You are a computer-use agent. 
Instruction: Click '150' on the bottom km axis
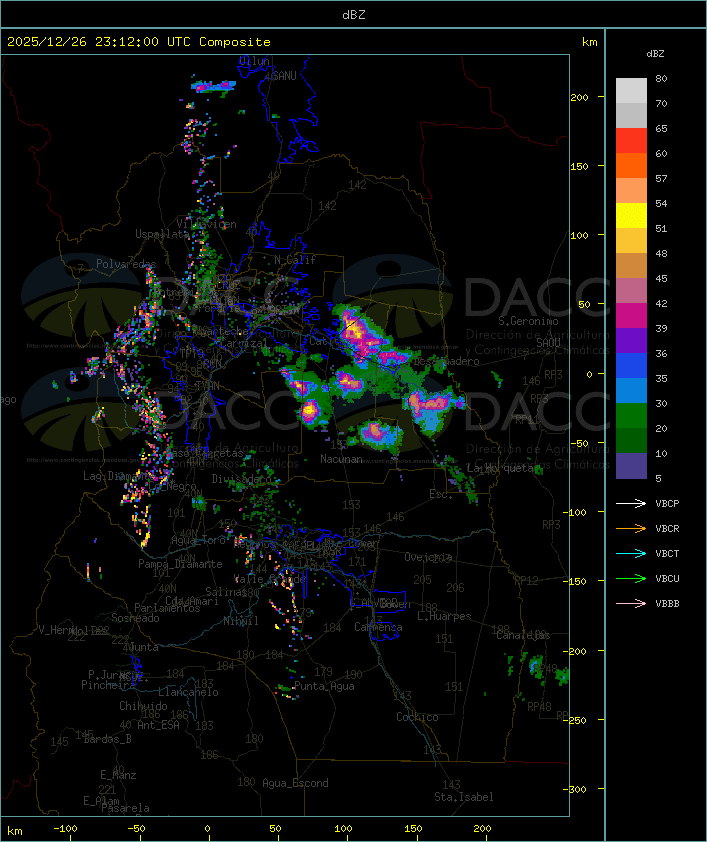[x=413, y=829]
